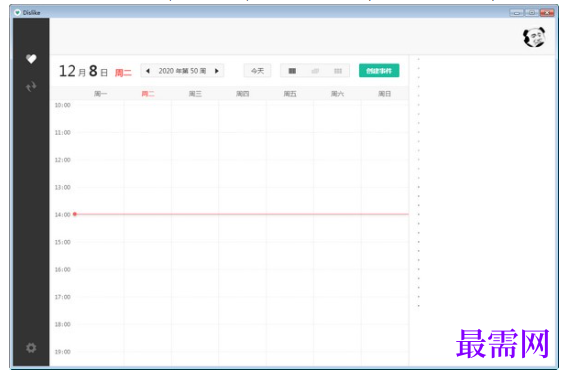This screenshot has width=568, height=375.
Task: Click the 16:00 time label
Action: tap(62, 270)
